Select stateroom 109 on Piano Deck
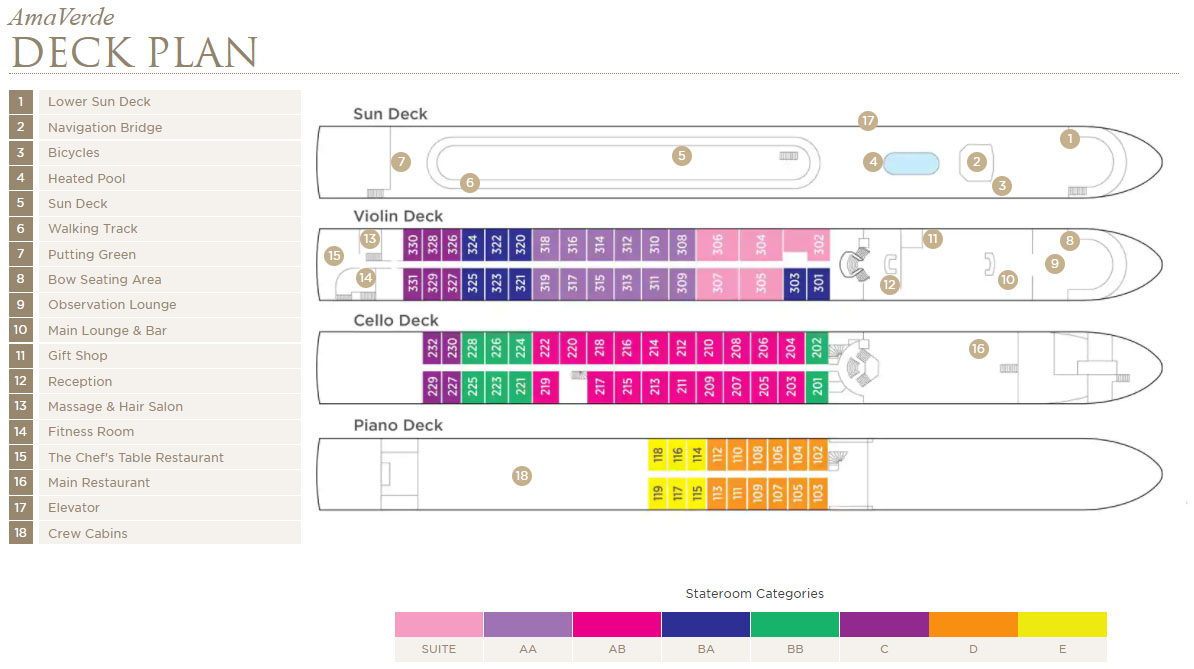The height and width of the screenshot is (669, 1194). (x=757, y=494)
